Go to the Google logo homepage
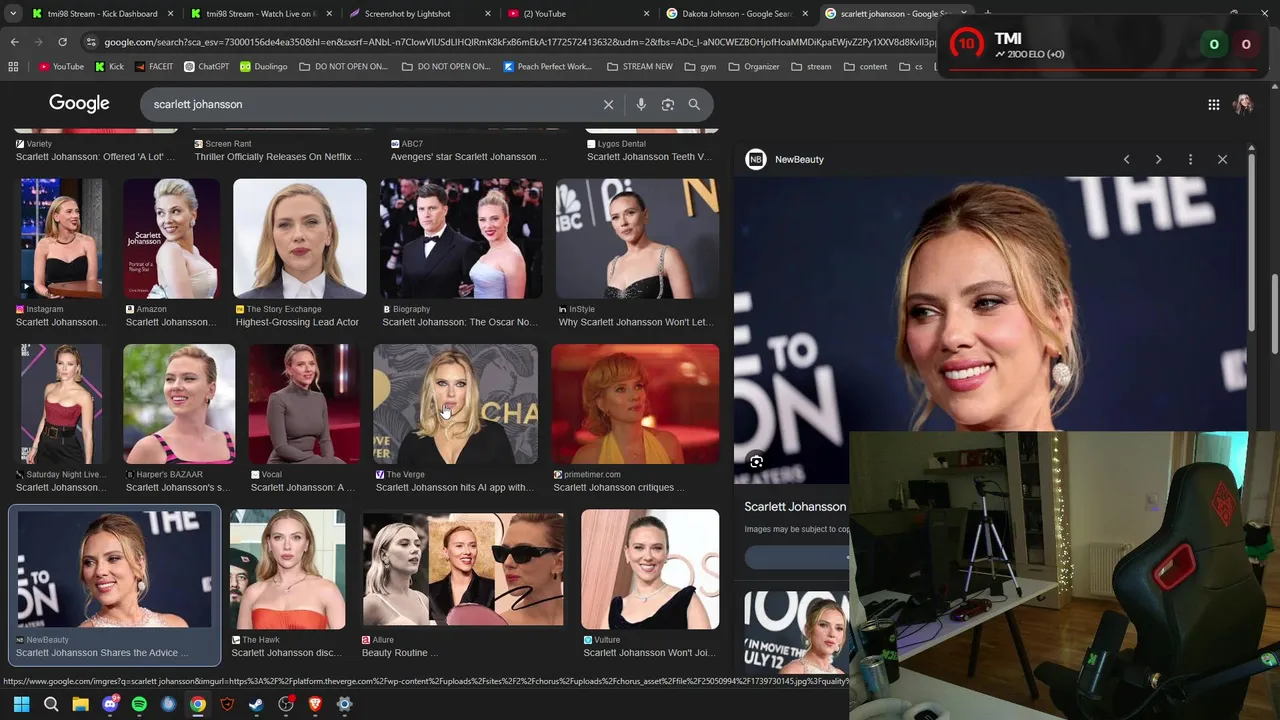 (x=79, y=104)
